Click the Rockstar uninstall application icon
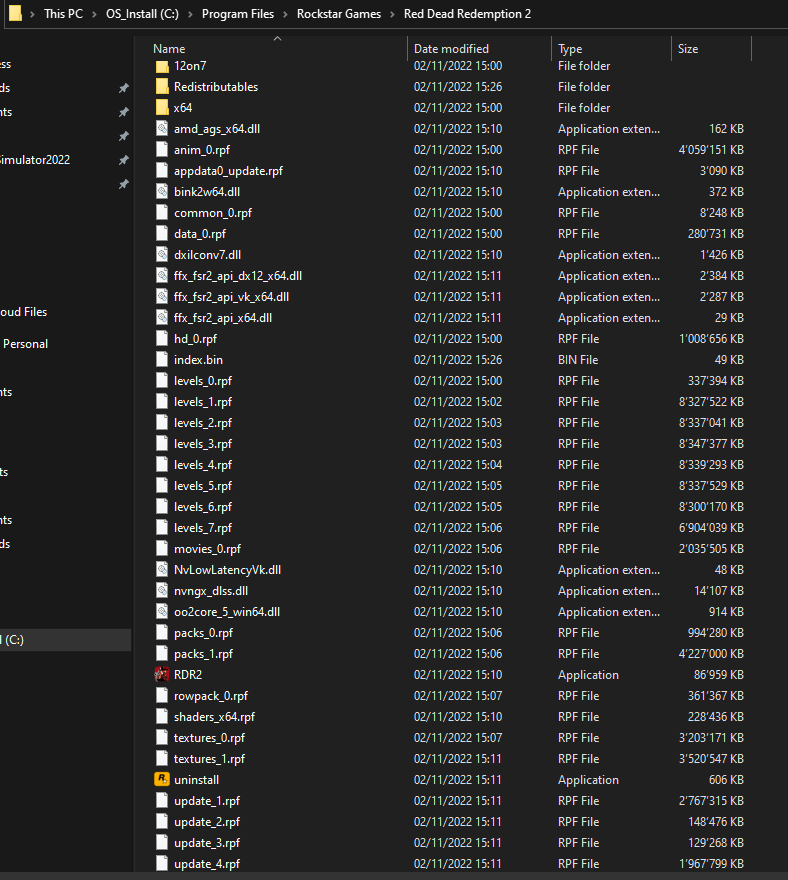 (x=162, y=780)
